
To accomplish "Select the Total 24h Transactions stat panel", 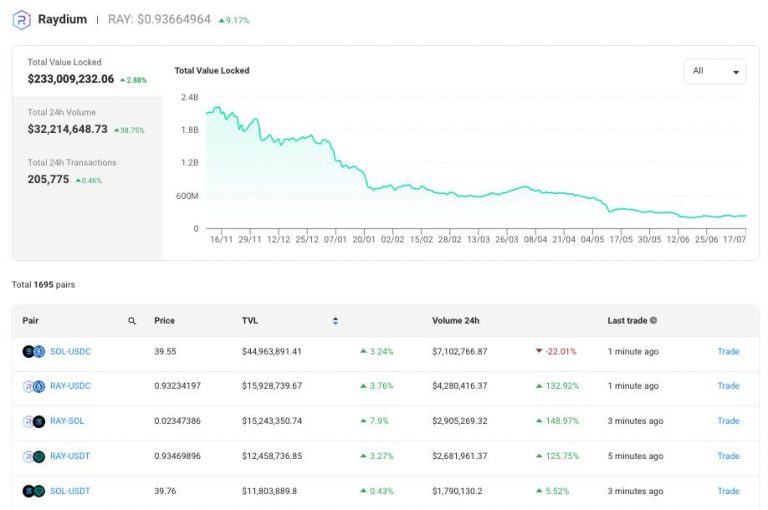I will click(x=88, y=172).
